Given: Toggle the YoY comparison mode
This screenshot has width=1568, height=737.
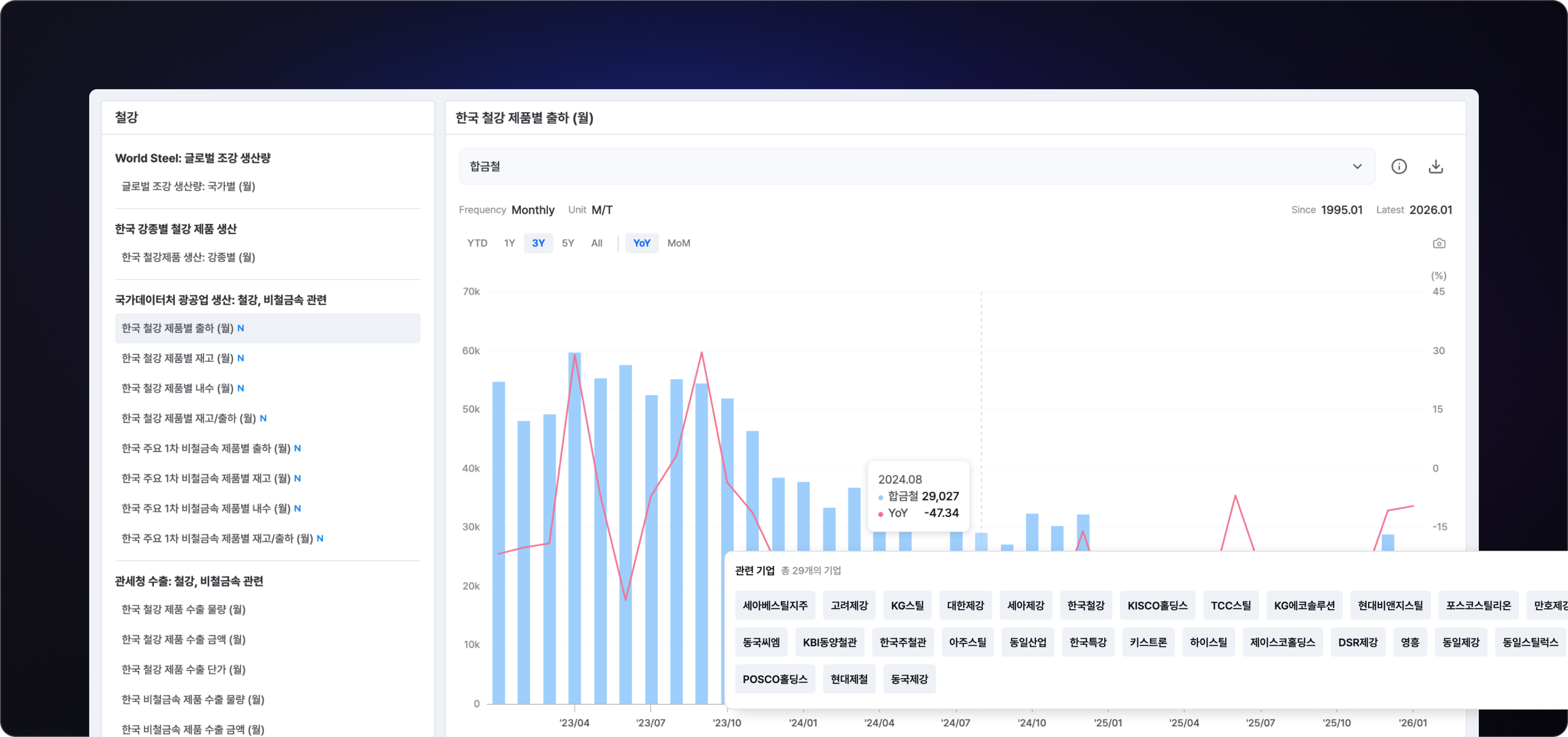Looking at the screenshot, I should pyautogui.click(x=641, y=243).
